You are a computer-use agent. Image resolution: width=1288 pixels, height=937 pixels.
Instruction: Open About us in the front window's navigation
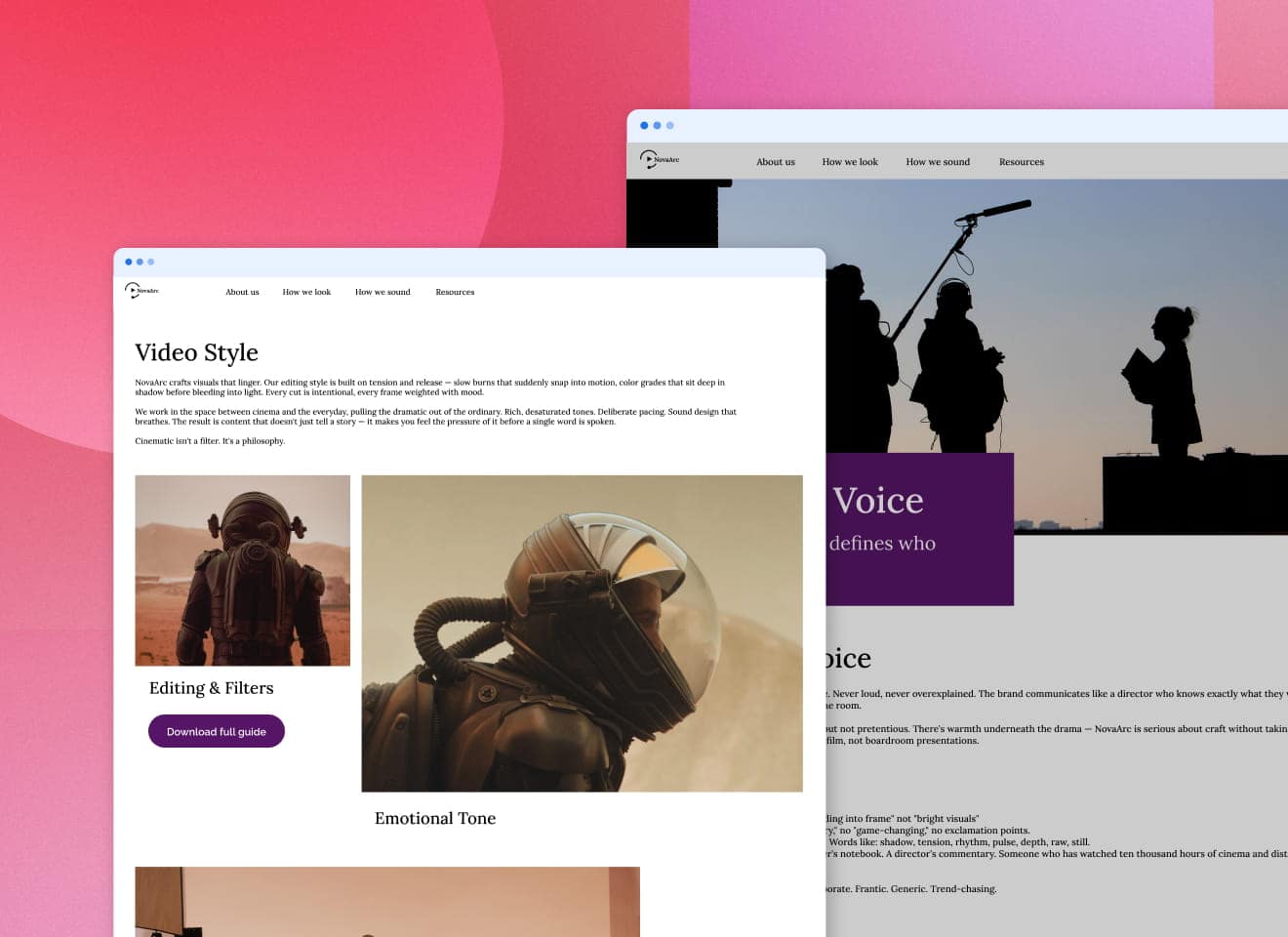click(242, 292)
